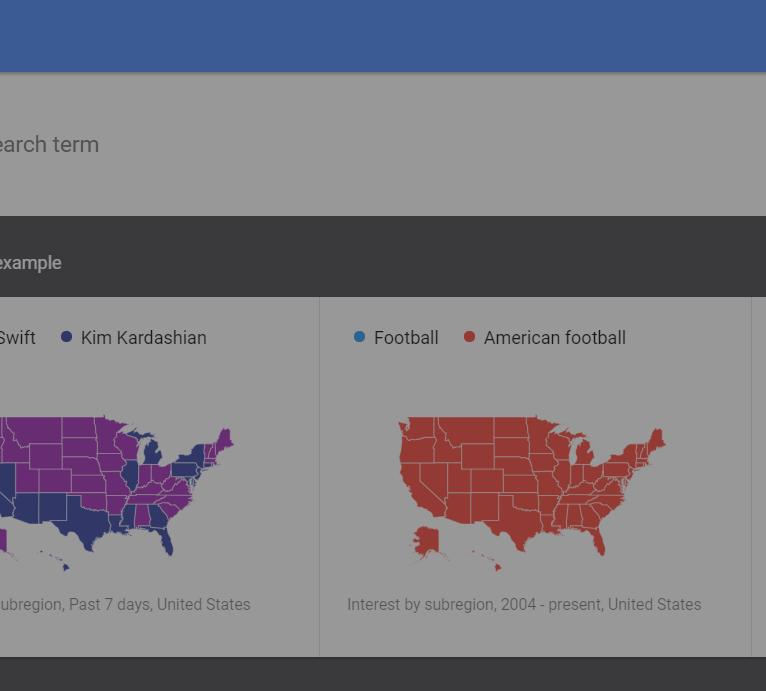Click the dark blue Kim Kardashian legend dot
Screen dimensions: 766x691
tap(67, 337)
